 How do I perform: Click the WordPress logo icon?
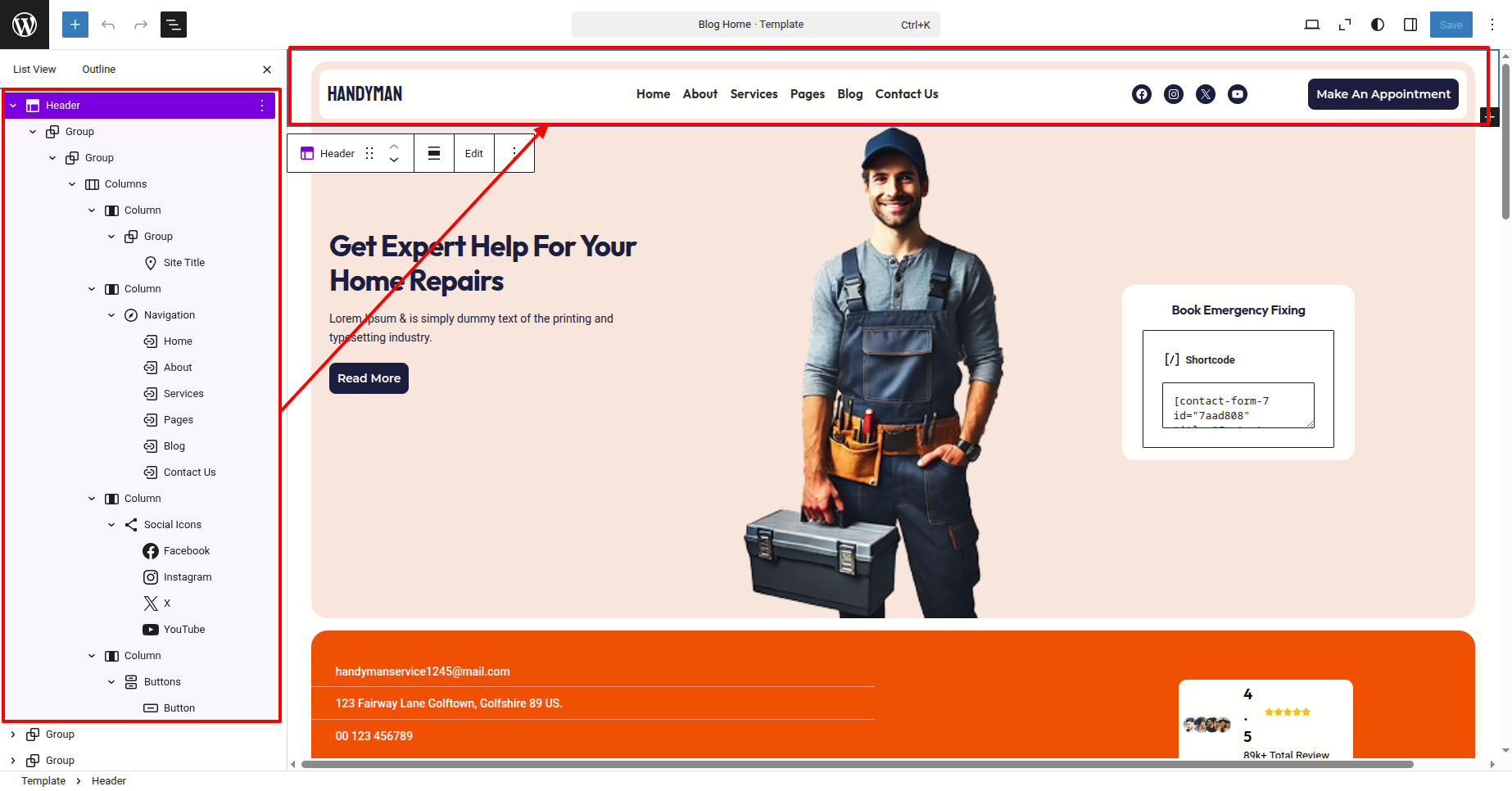point(25,25)
